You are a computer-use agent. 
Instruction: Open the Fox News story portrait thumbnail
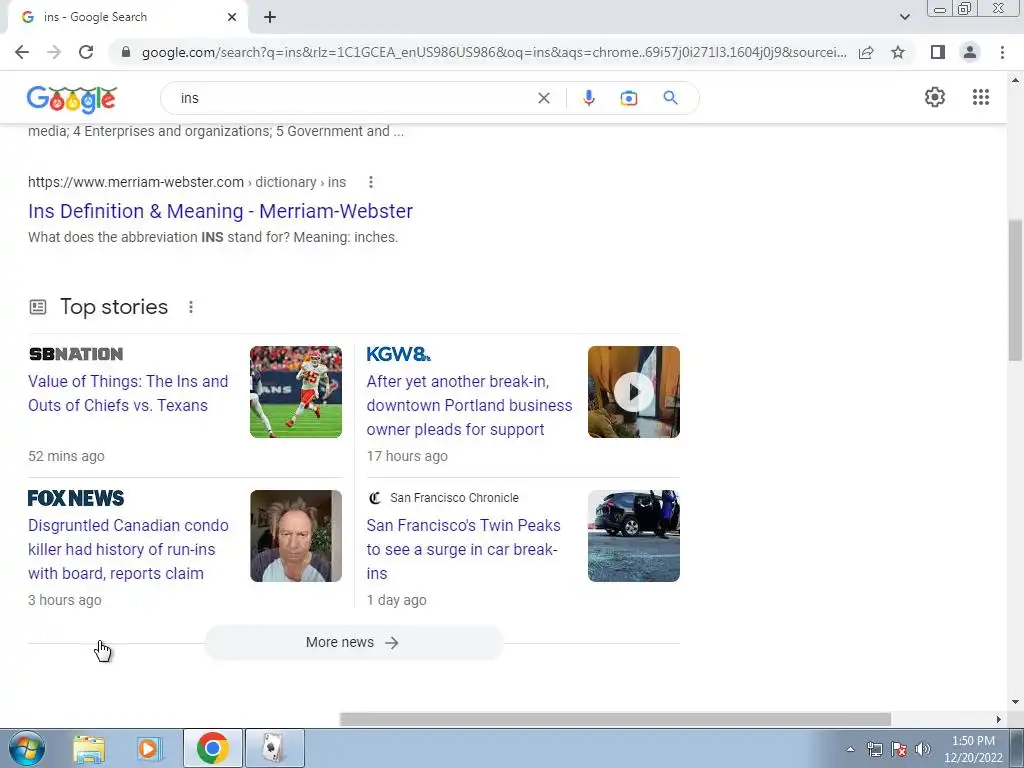[296, 536]
